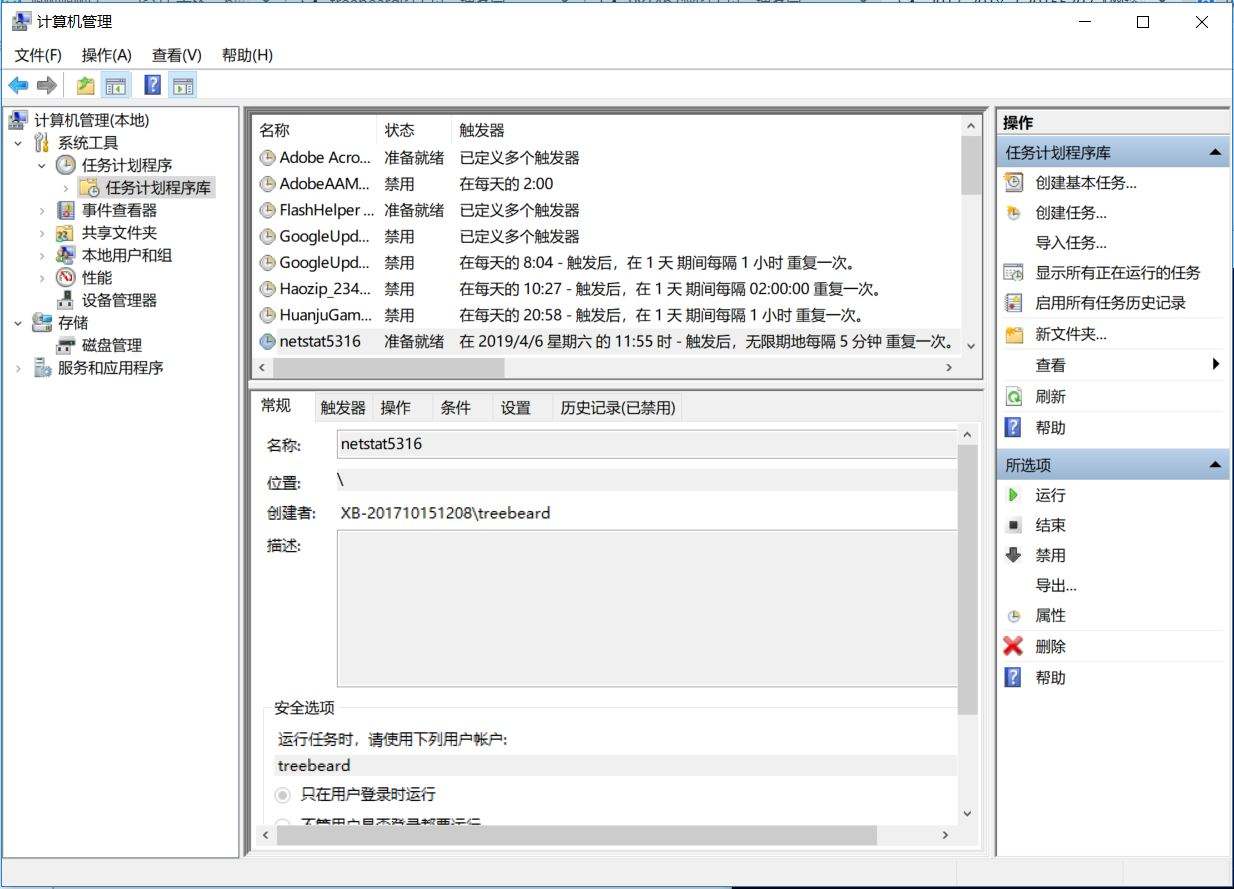Collapse the 所选项 actions section
Image resolution: width=1234 pixels, height=889 pixels.
[1215, 465]
